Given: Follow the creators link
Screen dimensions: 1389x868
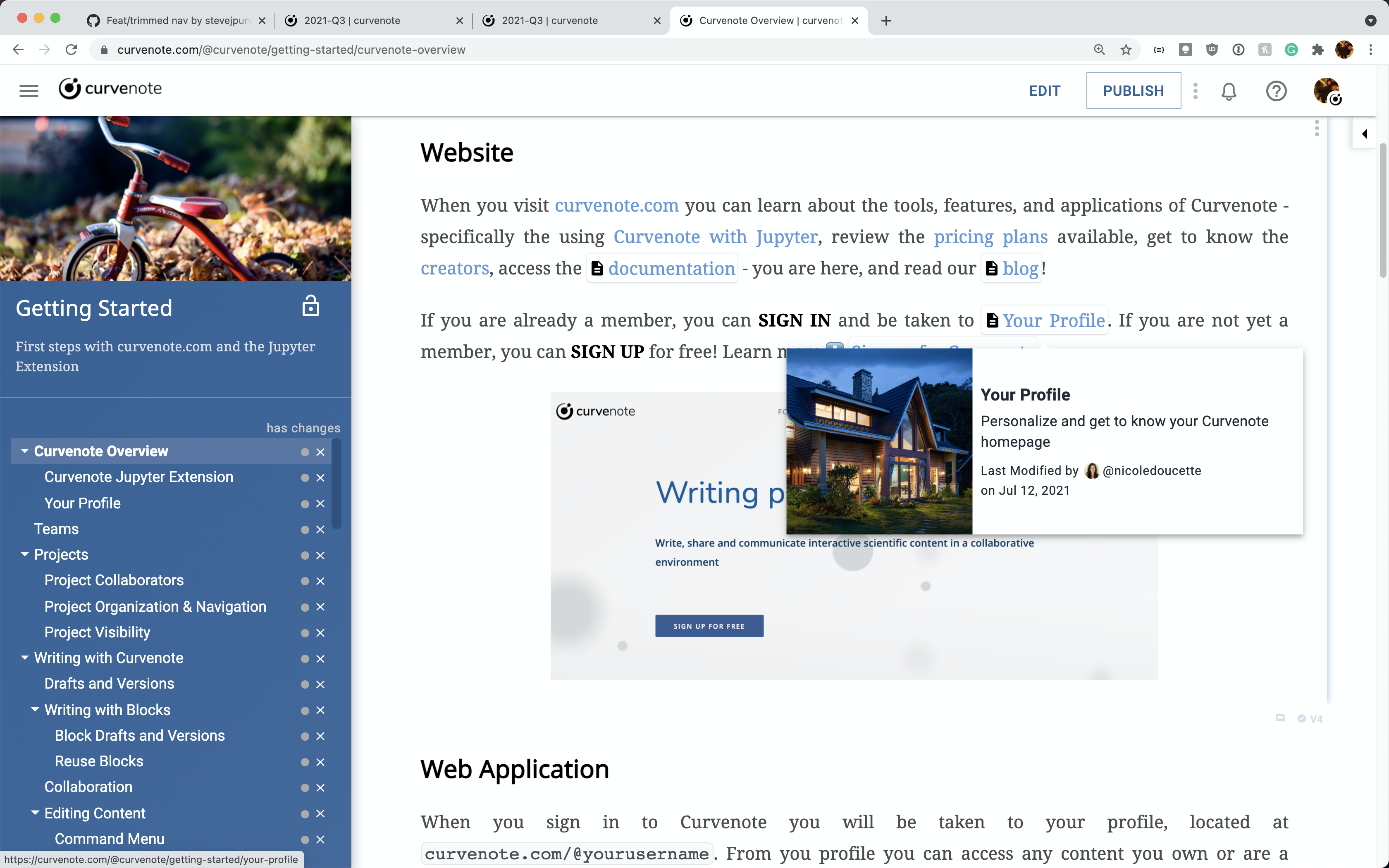Looking at the screenshot, I should pos(455,269).
